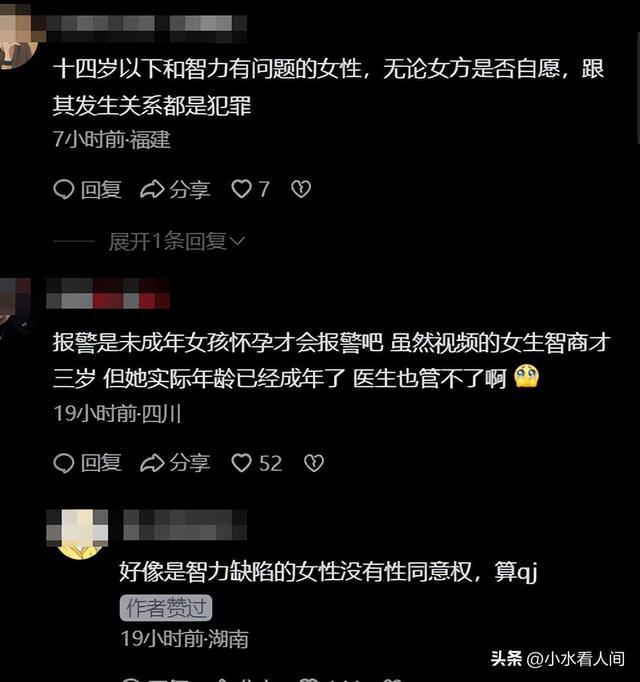This screenshot has height=682, width=640.
Task: Click the 回复 text under the Fujian comment
Action: (101, 190)
